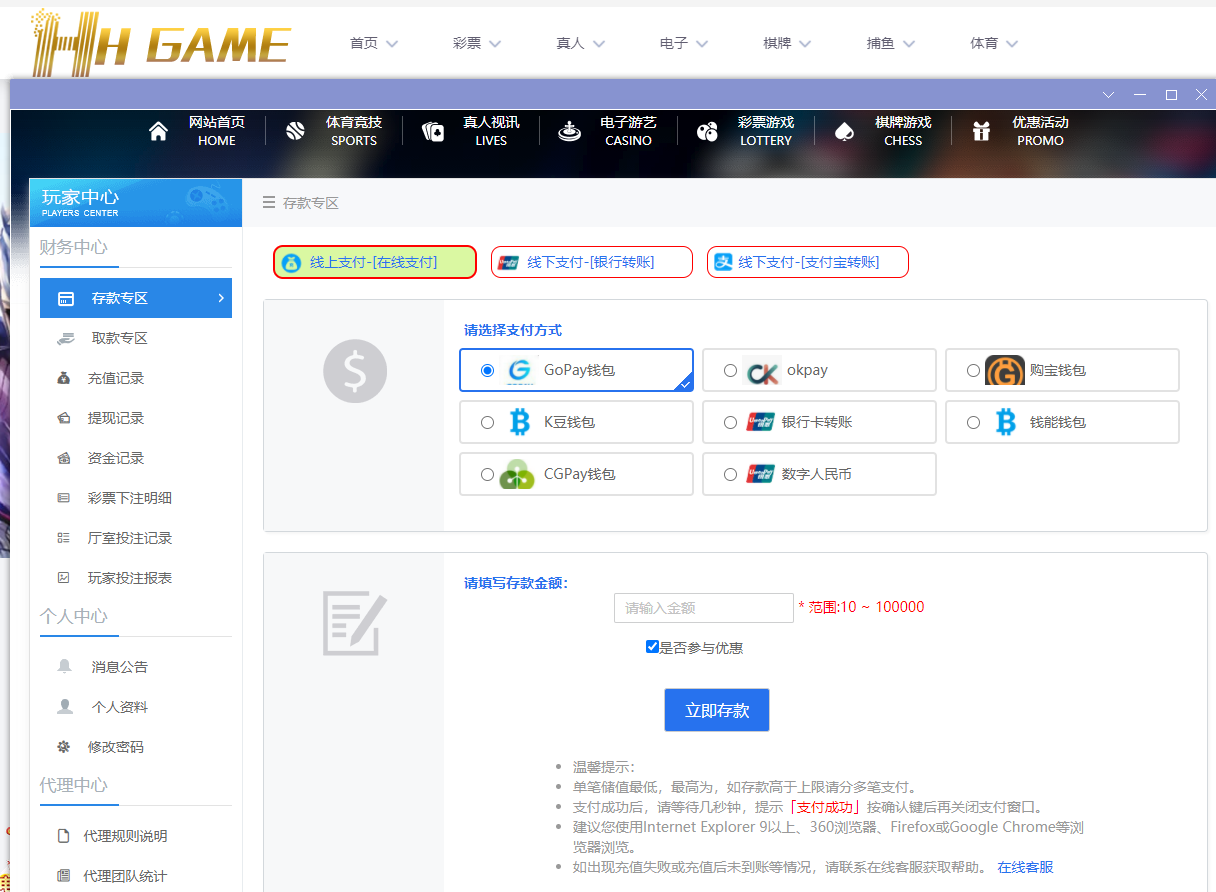Open the 电子 dropdown menu
This screenshot has height=892, width=1216.
[684, 43]
